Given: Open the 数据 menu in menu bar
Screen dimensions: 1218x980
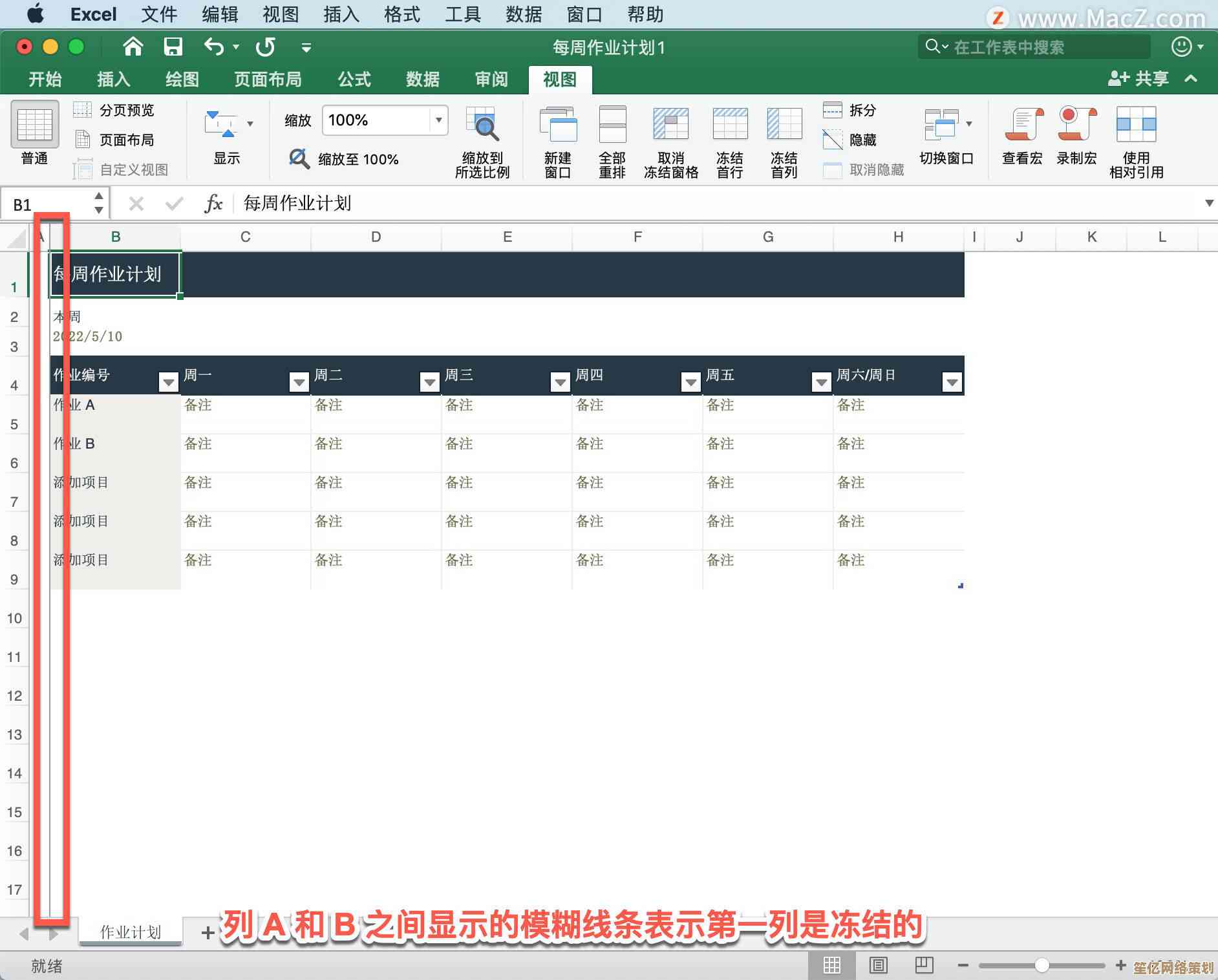Looking at the screenshot, I should (524, 14).
